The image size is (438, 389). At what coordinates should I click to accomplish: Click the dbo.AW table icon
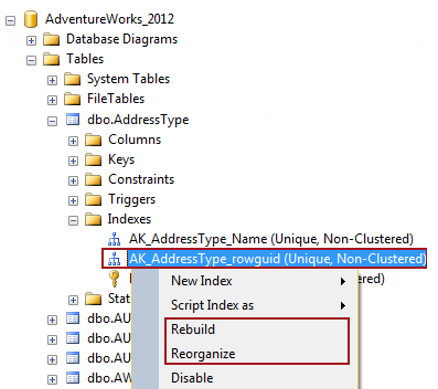pos(72,378)
